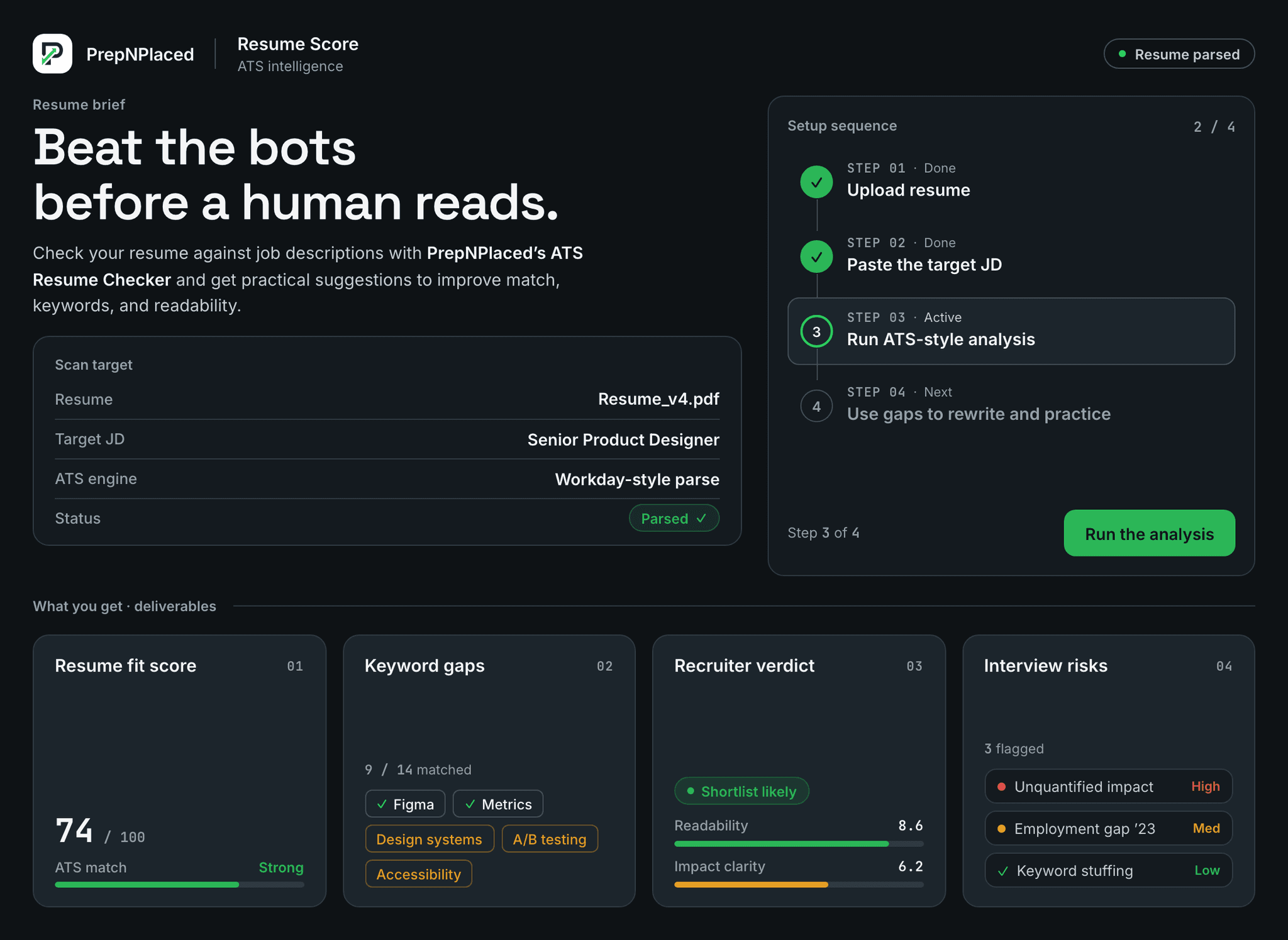
Task: Click the check icon beside Keyword stuffing
Action: coord(1003,871)
